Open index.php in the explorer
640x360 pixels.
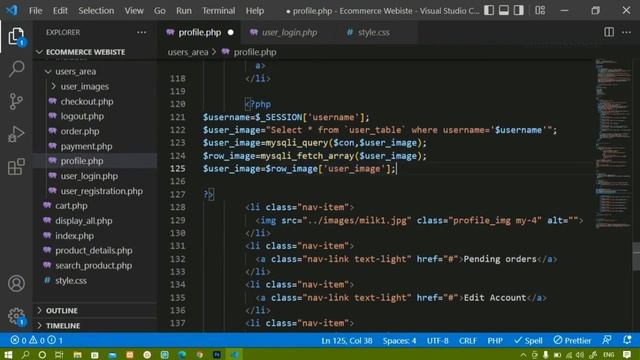click(x=74, y=236)
